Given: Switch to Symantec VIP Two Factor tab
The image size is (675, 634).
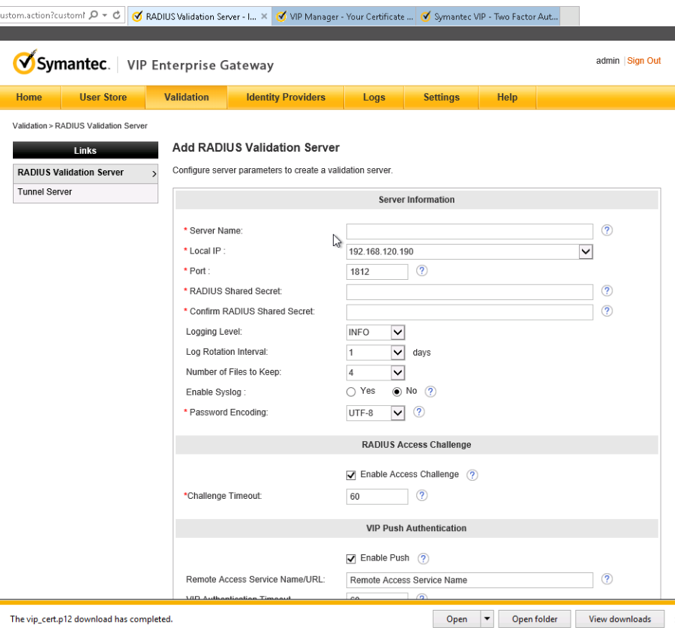Looking at the screenshot, I should 488,16.
